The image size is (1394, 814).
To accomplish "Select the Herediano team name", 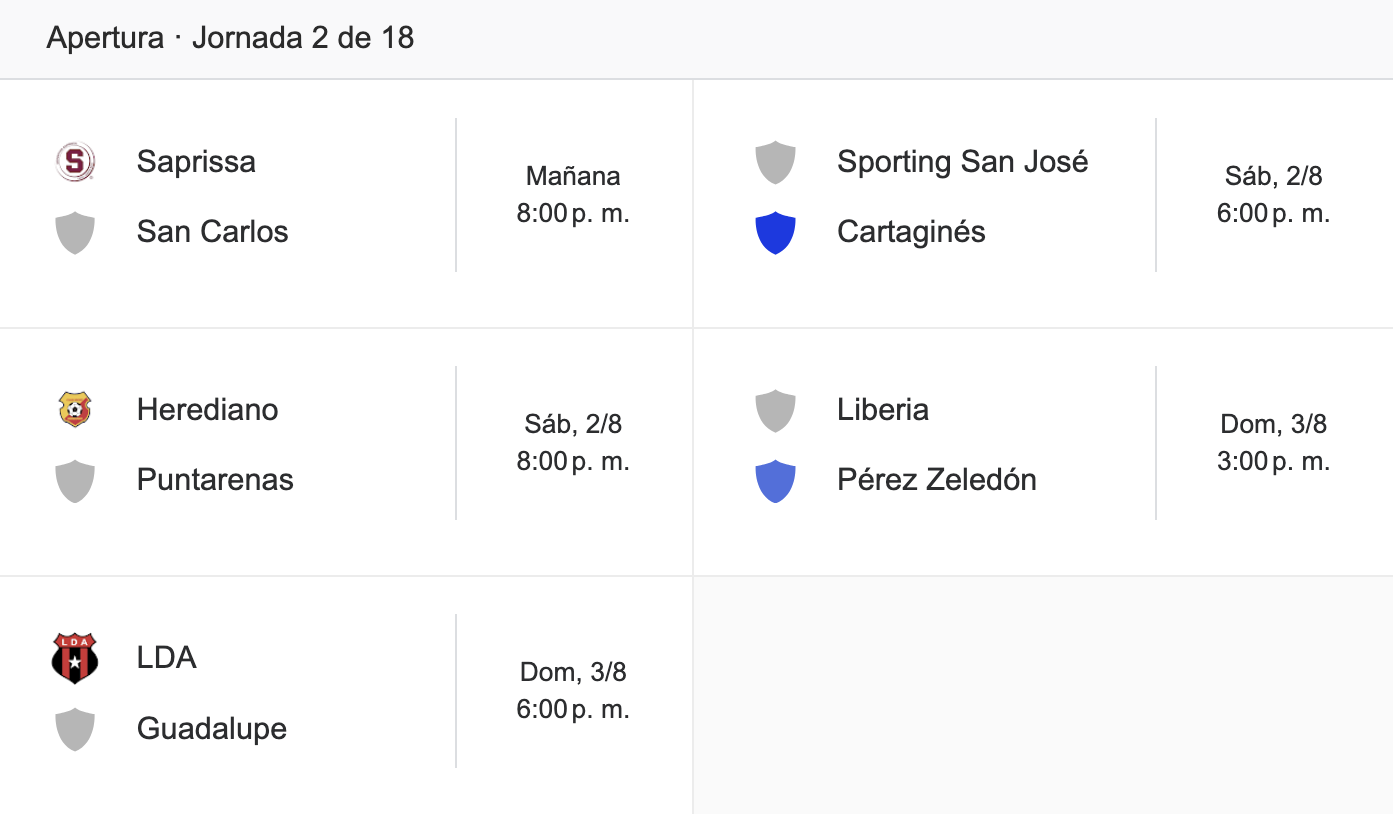I will coord(208,410).
